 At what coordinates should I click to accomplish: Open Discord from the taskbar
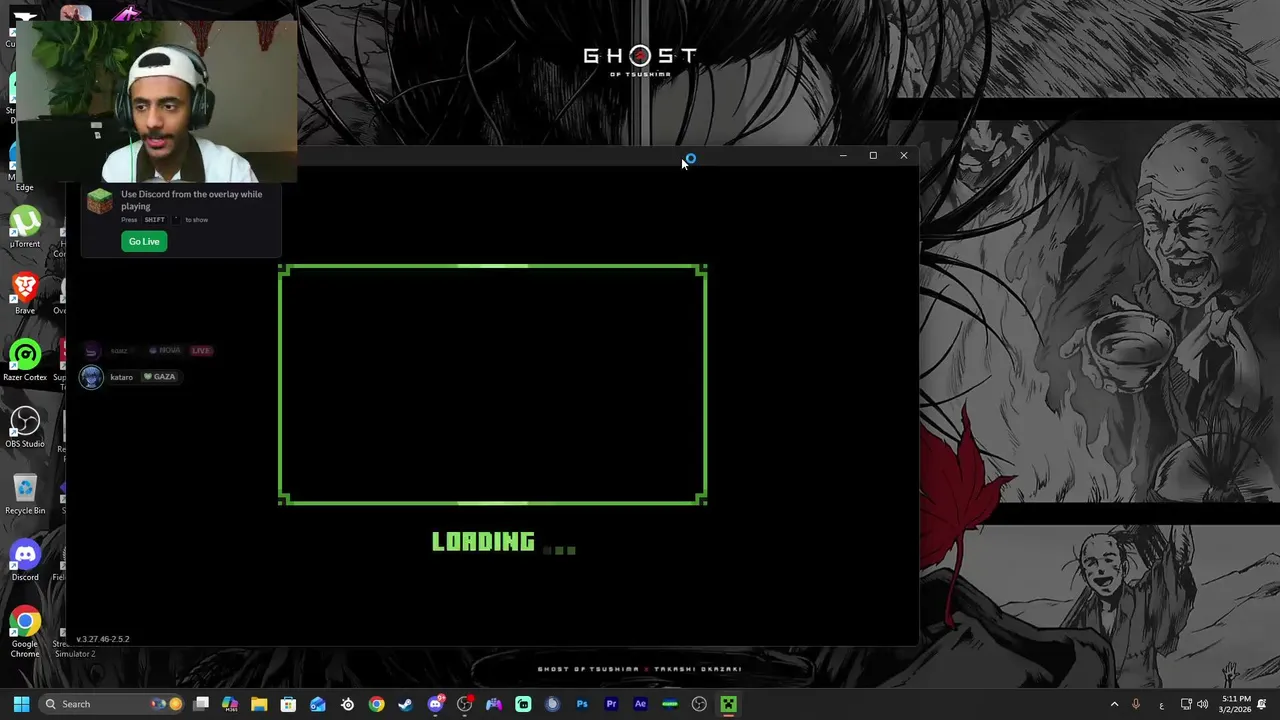435,704
